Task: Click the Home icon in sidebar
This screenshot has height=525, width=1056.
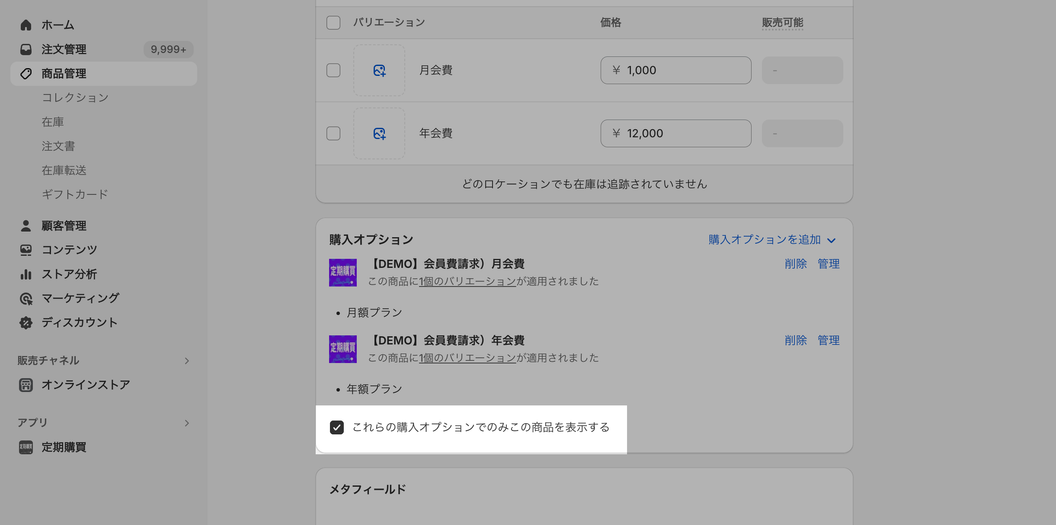Action: coord(26,25)
